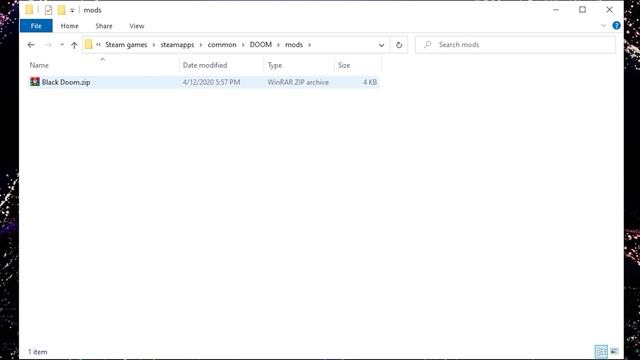Image resolution: width=640 pixels, height=360 pixels.
Task: Click the mods breadcrumb
Action: point(294,45)
